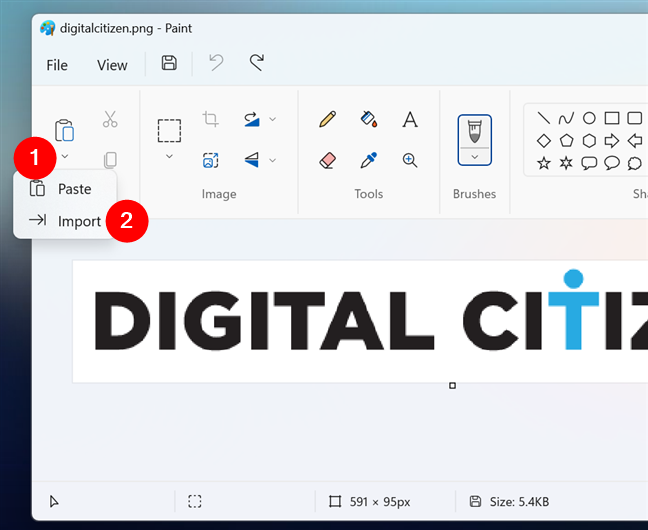Click the Digital Citizen logo canvas
The image size is (648, 530).
coord(360,322)
